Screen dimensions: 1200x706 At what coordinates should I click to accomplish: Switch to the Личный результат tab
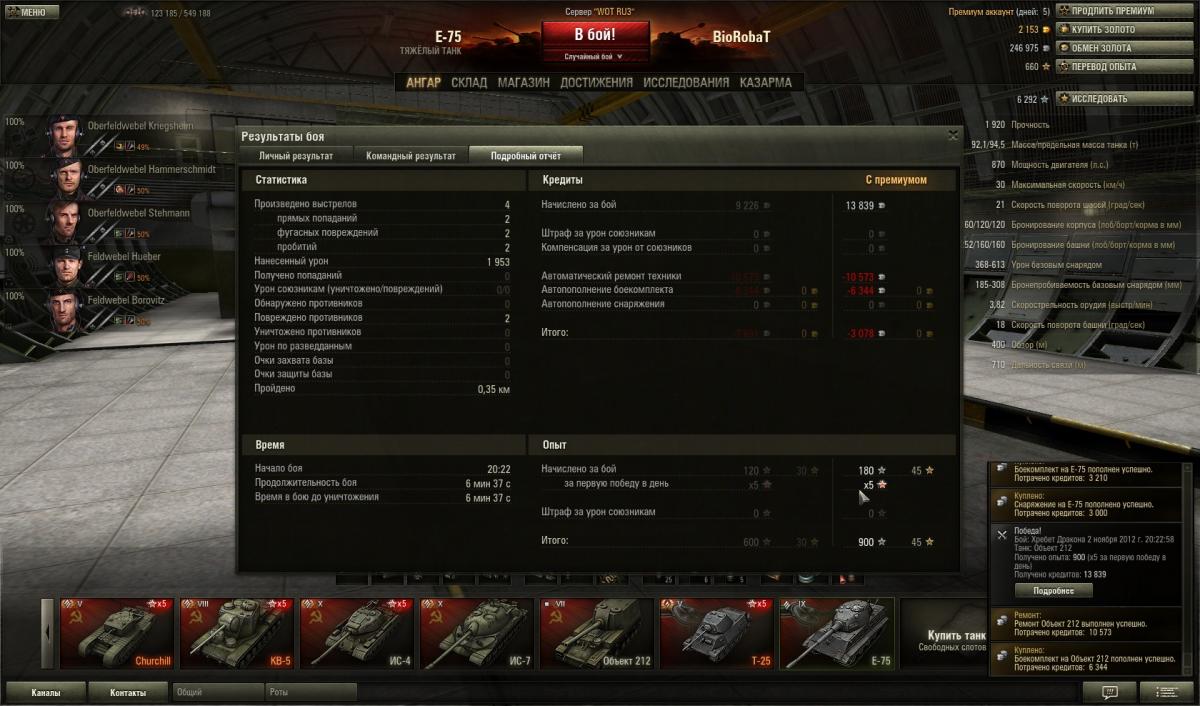(x=295, y=156)
